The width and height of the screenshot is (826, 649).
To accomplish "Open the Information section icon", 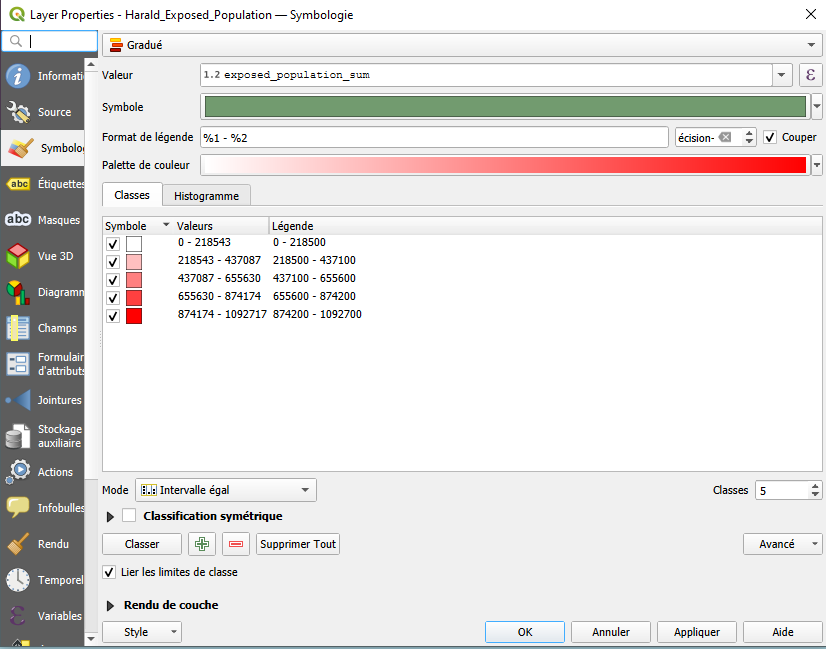I will click(x=18, y=76).
